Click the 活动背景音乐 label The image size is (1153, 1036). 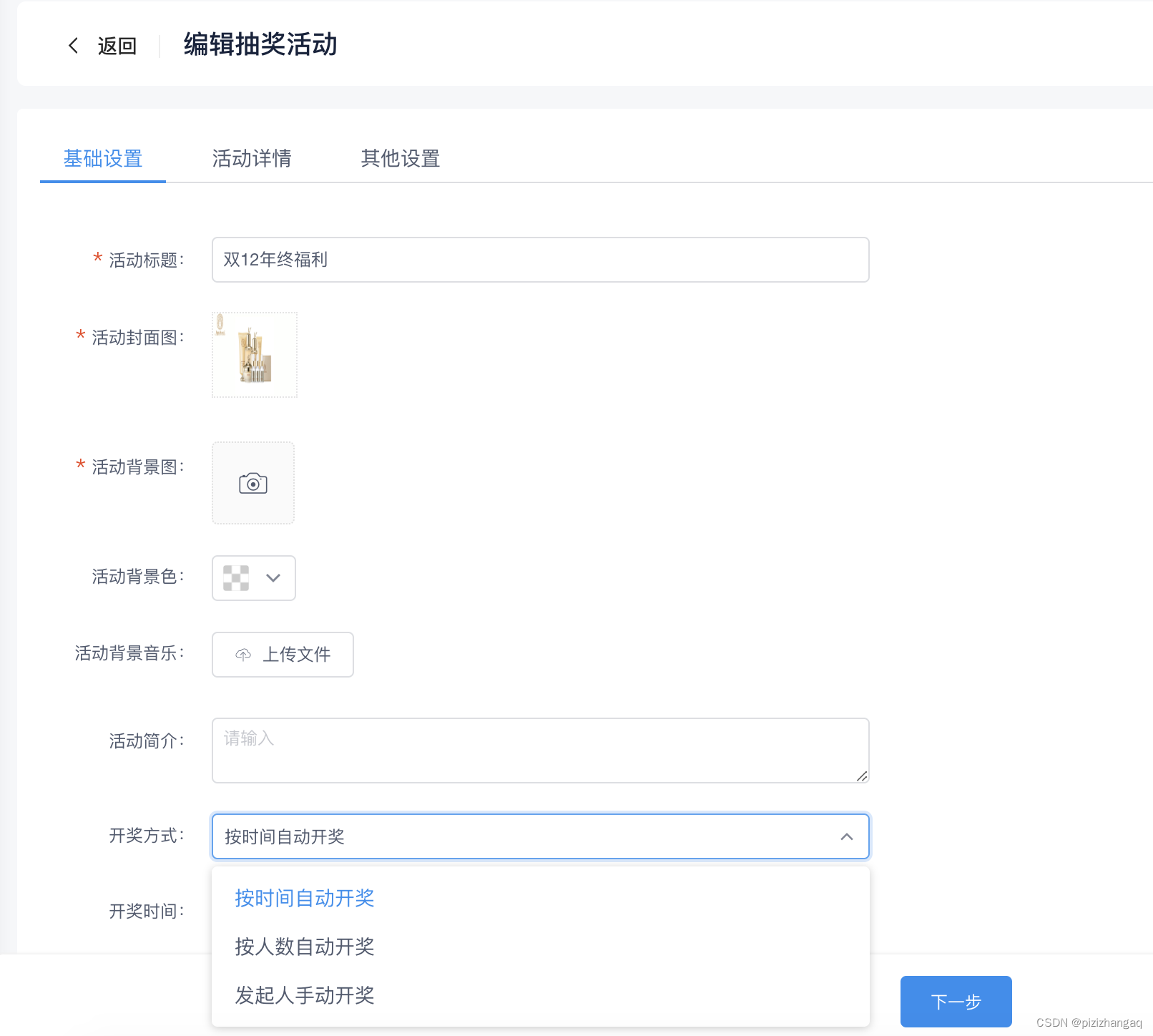[129, 653]
